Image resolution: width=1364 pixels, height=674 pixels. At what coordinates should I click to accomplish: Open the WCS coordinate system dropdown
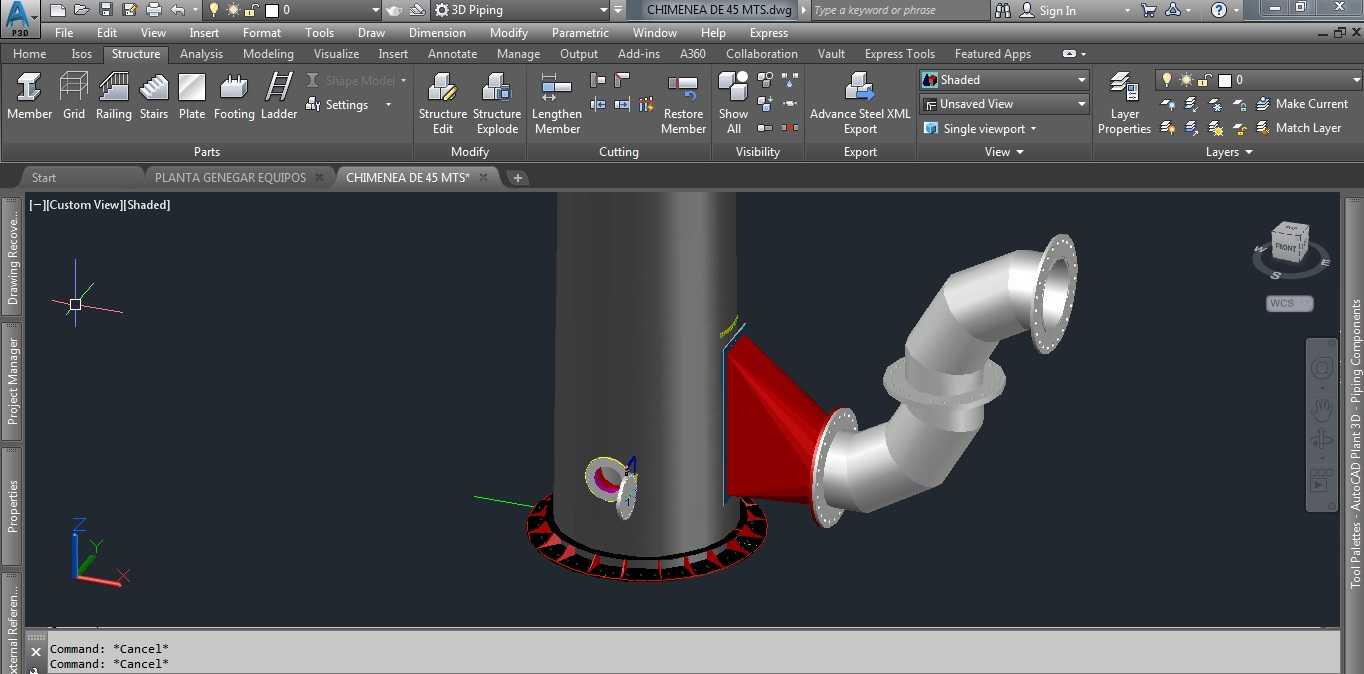pyautogui.click(x=1289, y=303)
